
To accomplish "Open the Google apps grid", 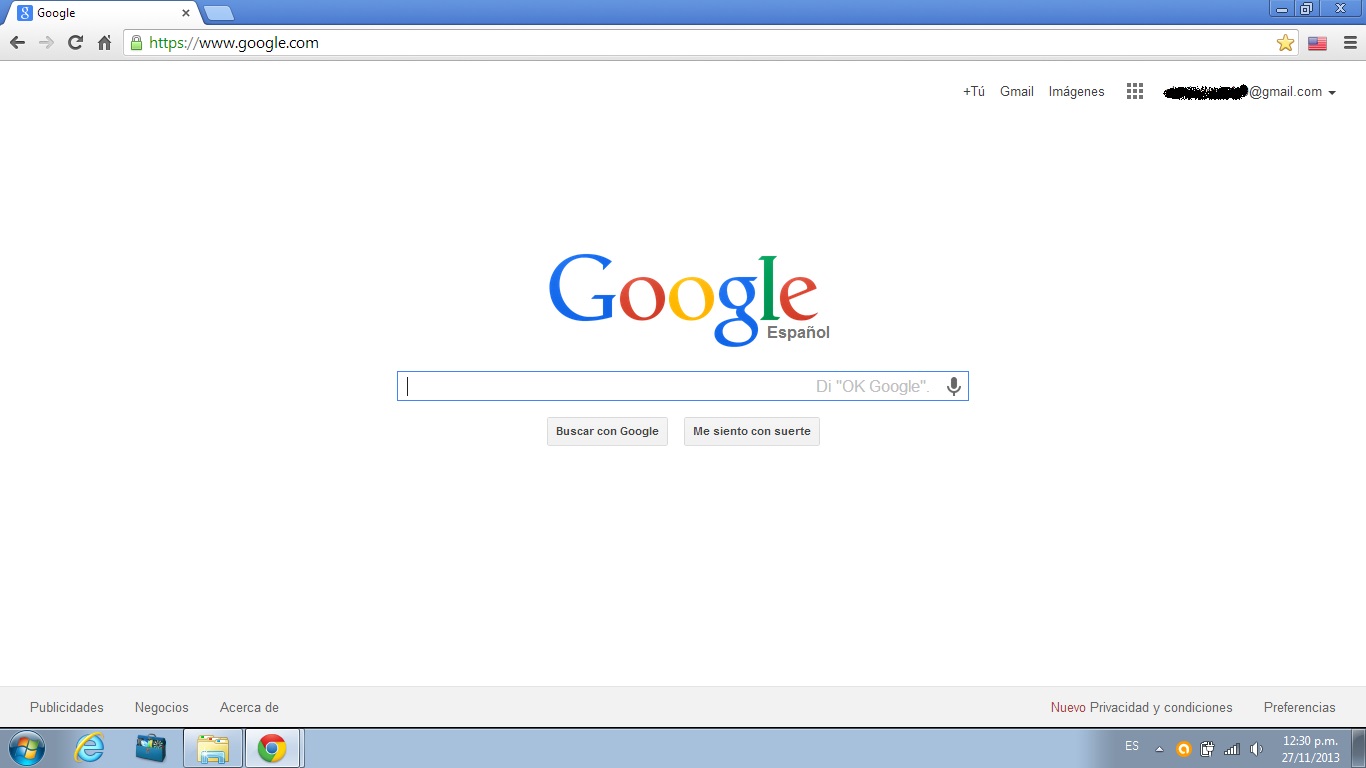I will click(1134, 91).
